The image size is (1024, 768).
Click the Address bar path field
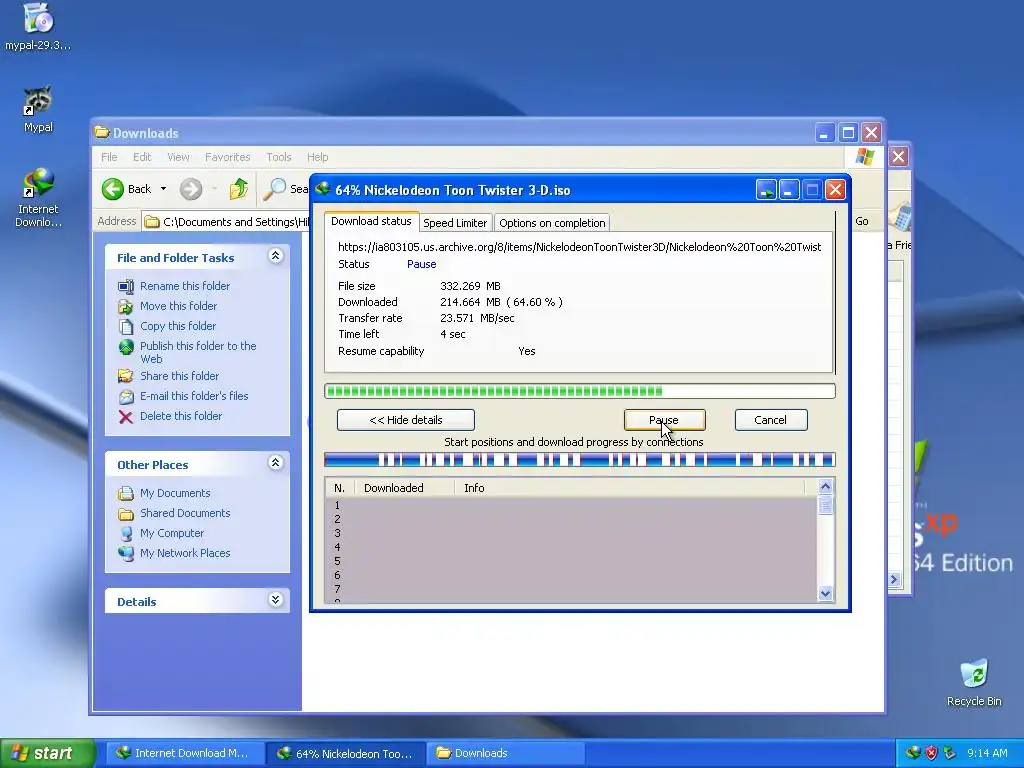coord(226,221)
